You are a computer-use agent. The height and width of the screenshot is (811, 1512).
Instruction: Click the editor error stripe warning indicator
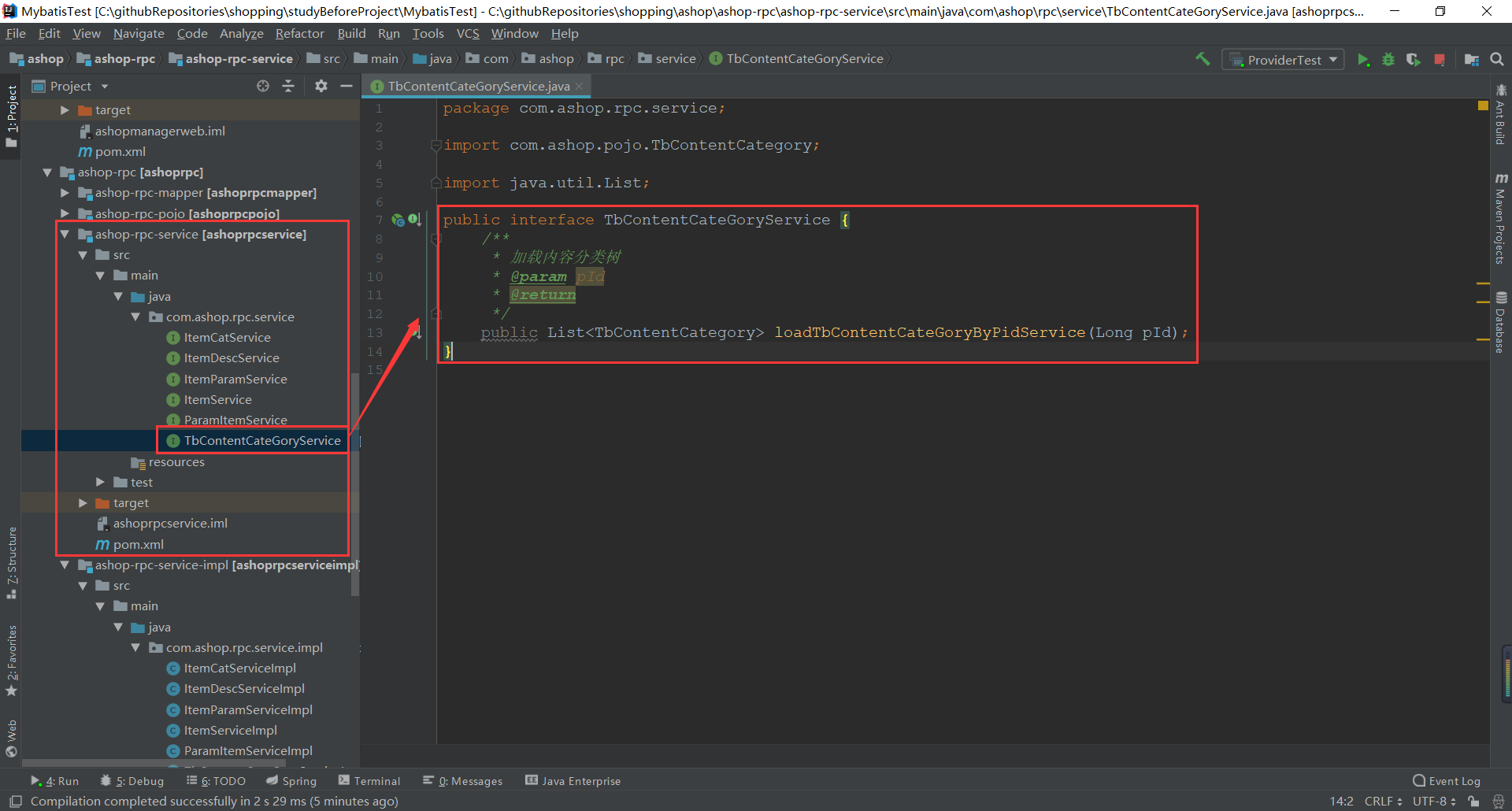click(x=1483, y=106)
